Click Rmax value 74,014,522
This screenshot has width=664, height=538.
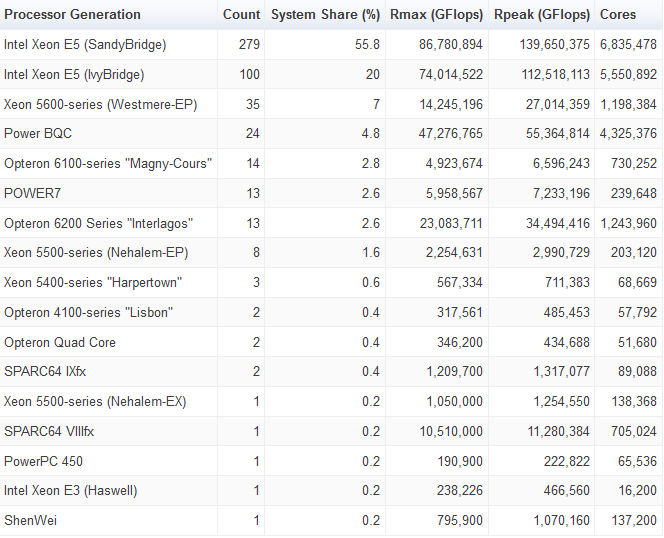(451, 75)
